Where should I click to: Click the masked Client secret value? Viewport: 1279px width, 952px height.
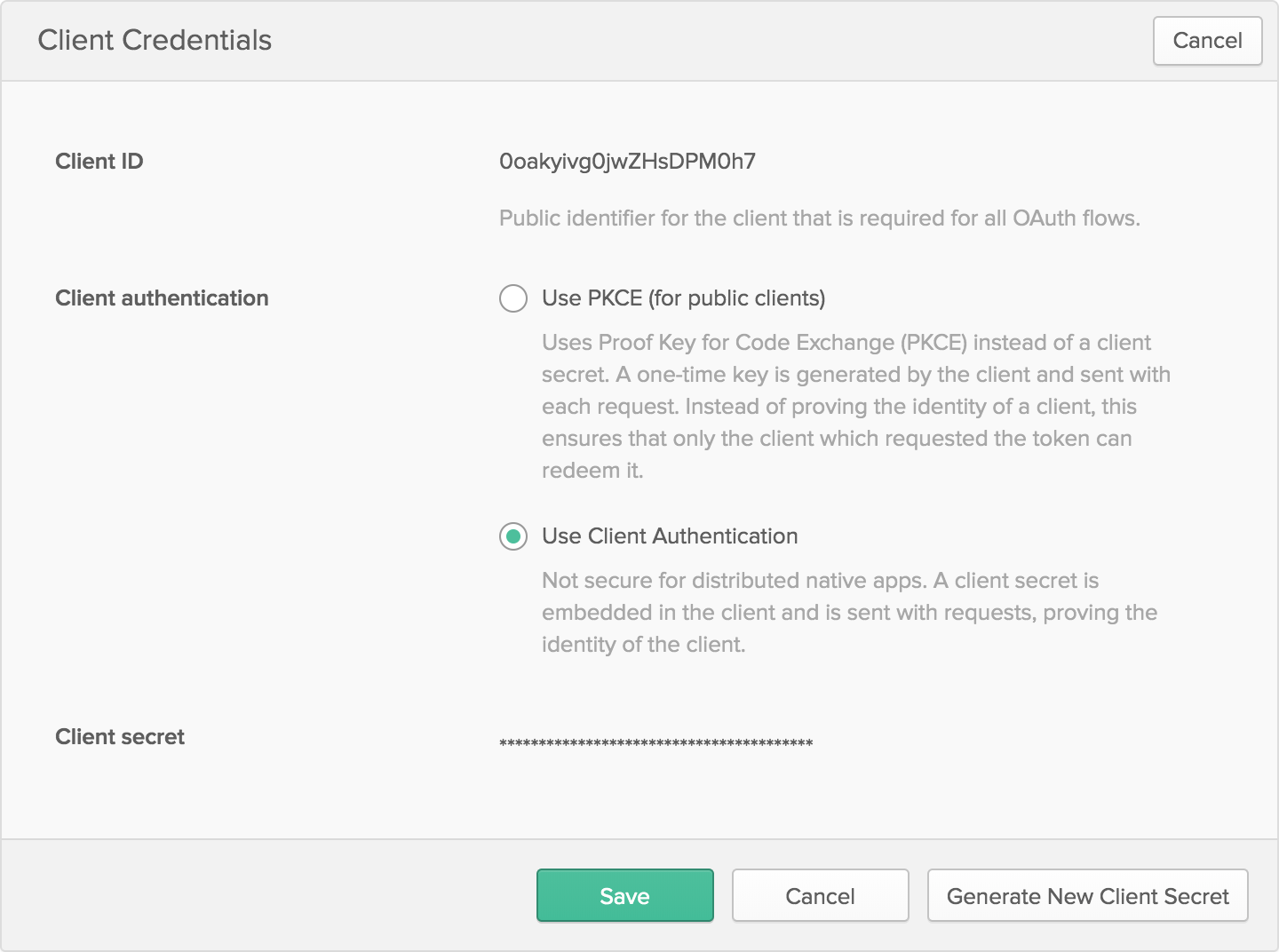tap(655, 742)
